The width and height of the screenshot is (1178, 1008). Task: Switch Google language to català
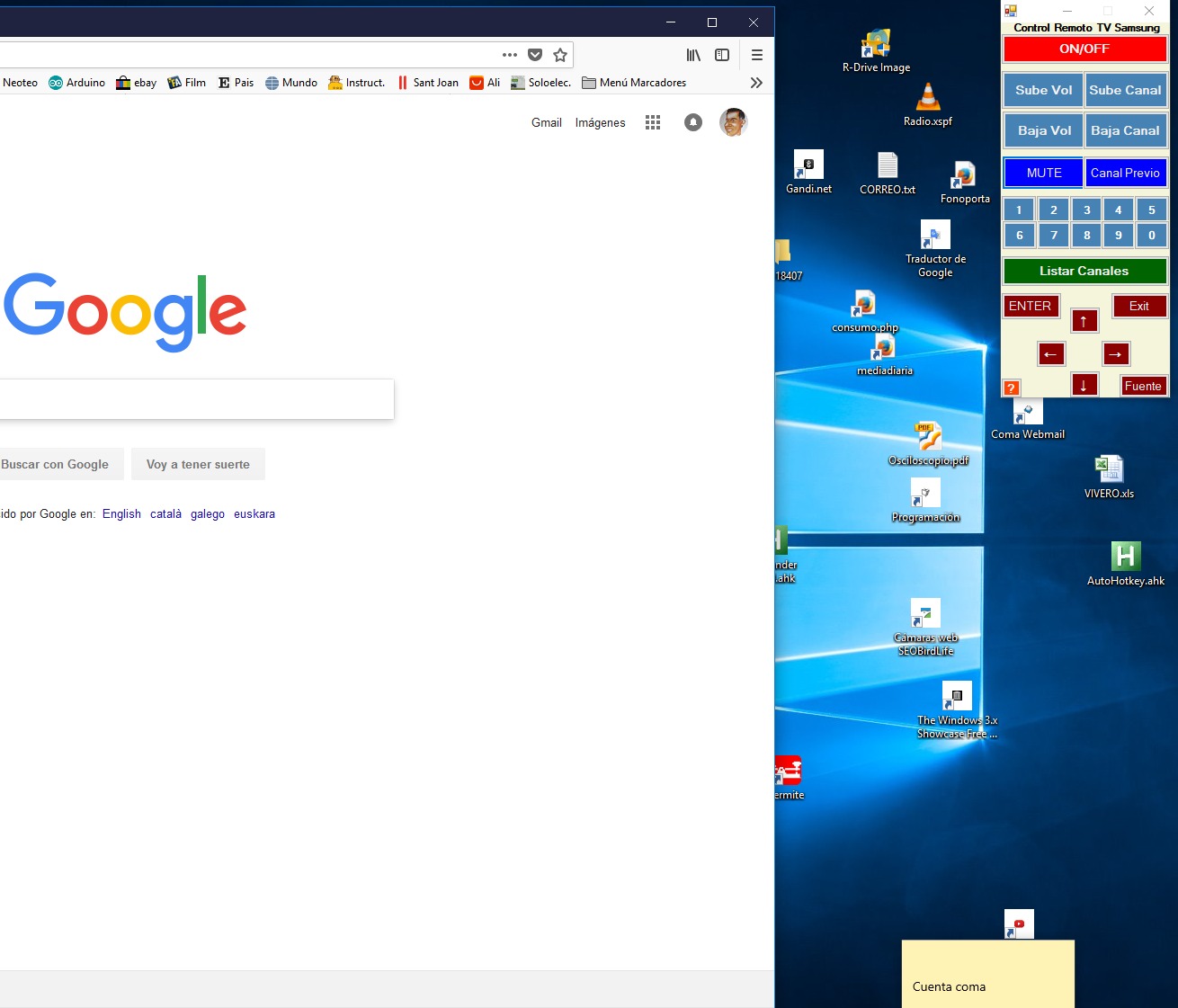coord(165,514)
